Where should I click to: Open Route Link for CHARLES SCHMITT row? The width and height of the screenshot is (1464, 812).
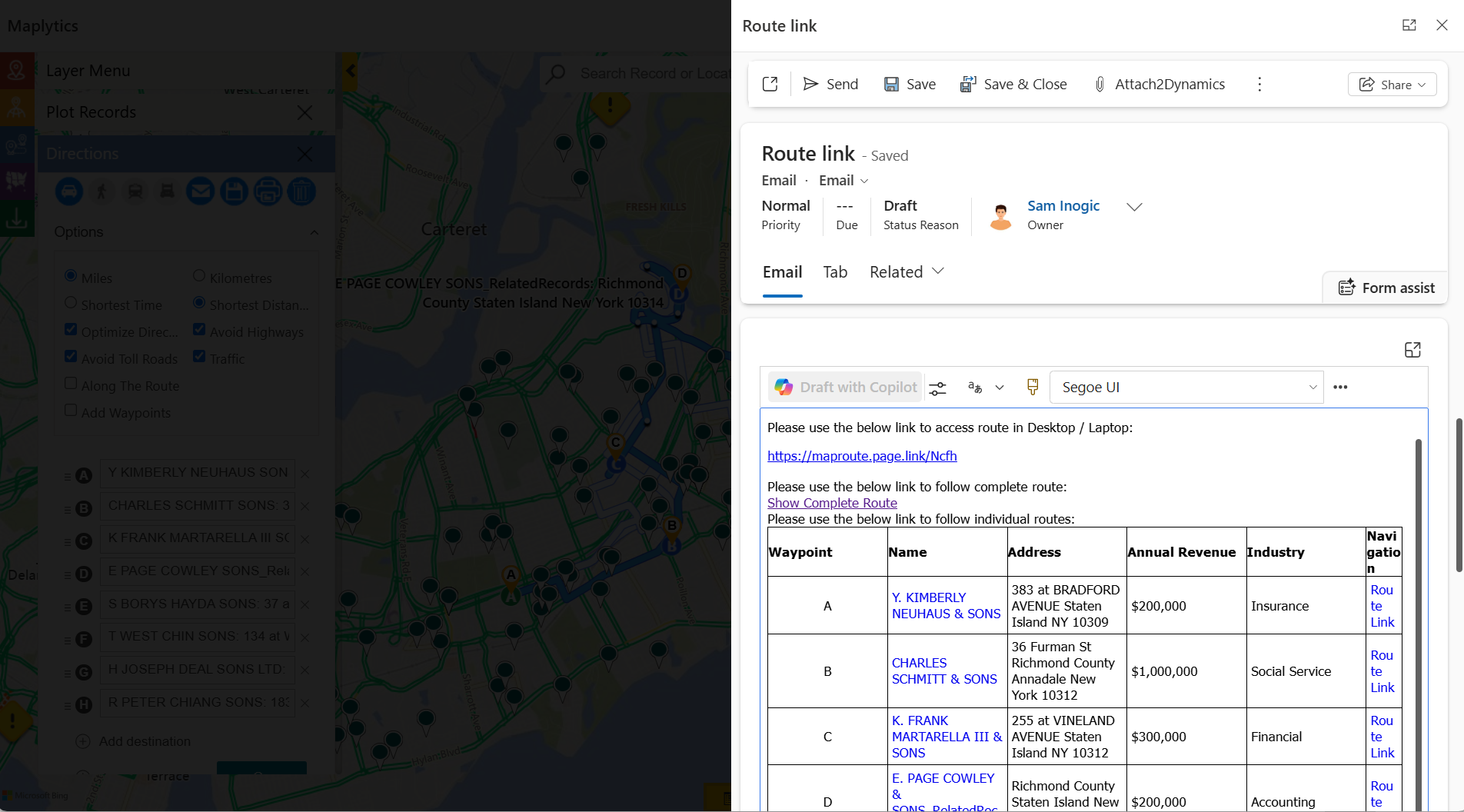tap(1382, 671)
